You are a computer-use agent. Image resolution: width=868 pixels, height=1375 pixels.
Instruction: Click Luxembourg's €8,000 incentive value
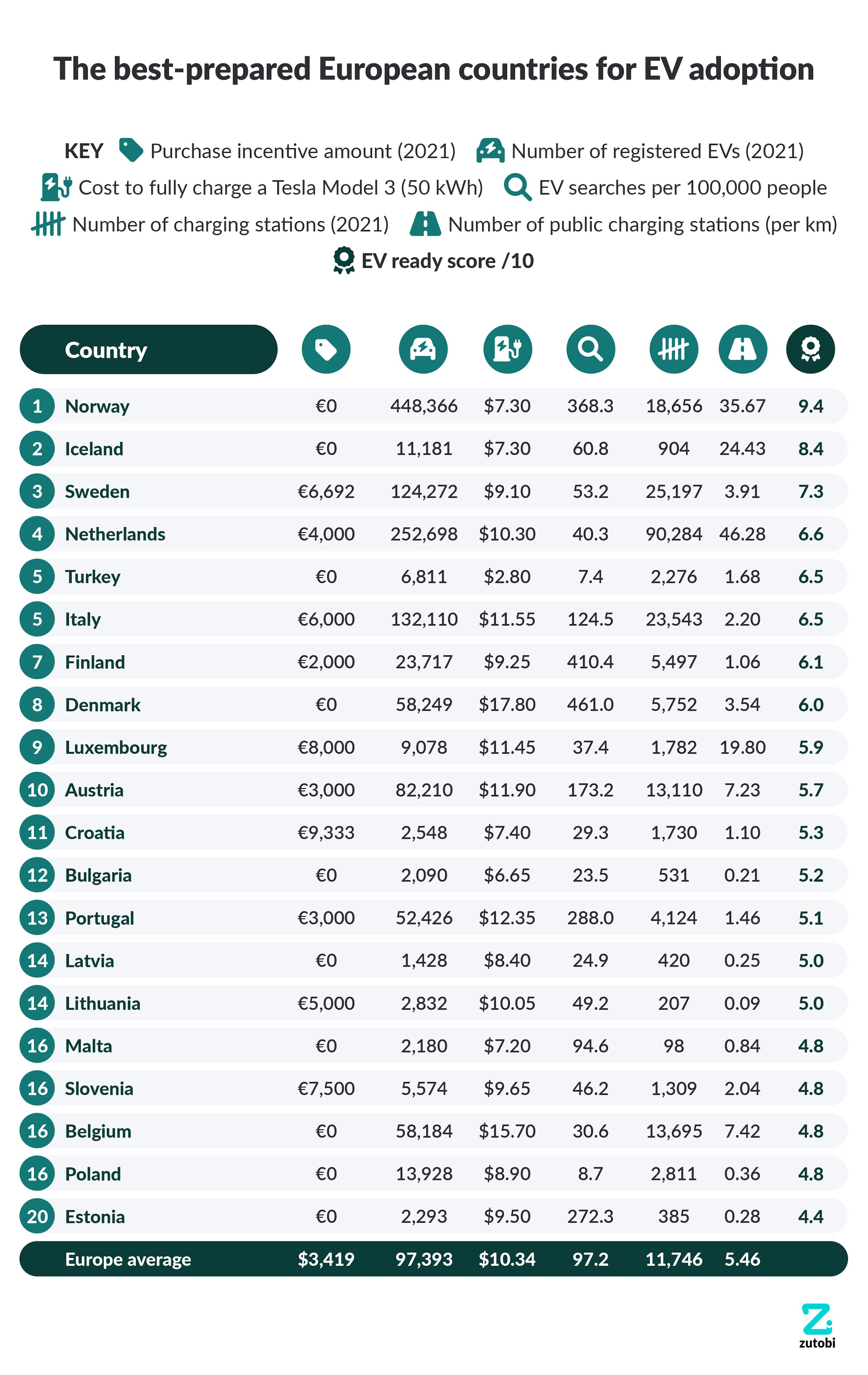[326, 747]
